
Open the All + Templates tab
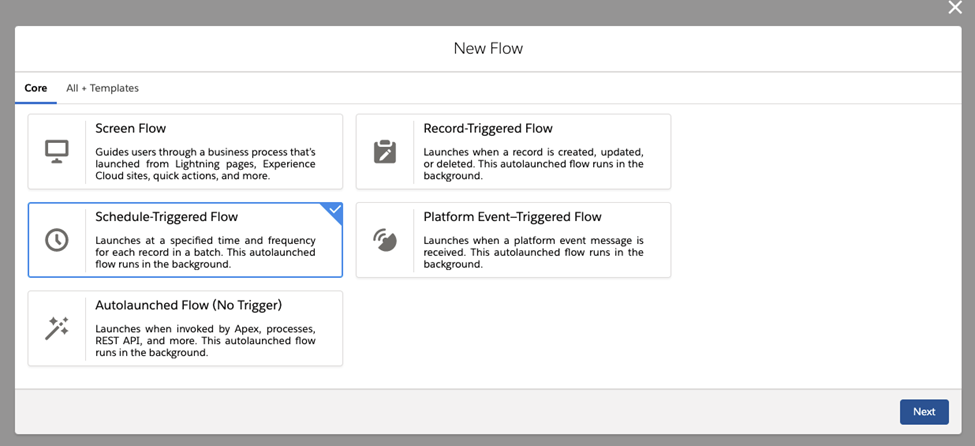[x=103, y=88]
